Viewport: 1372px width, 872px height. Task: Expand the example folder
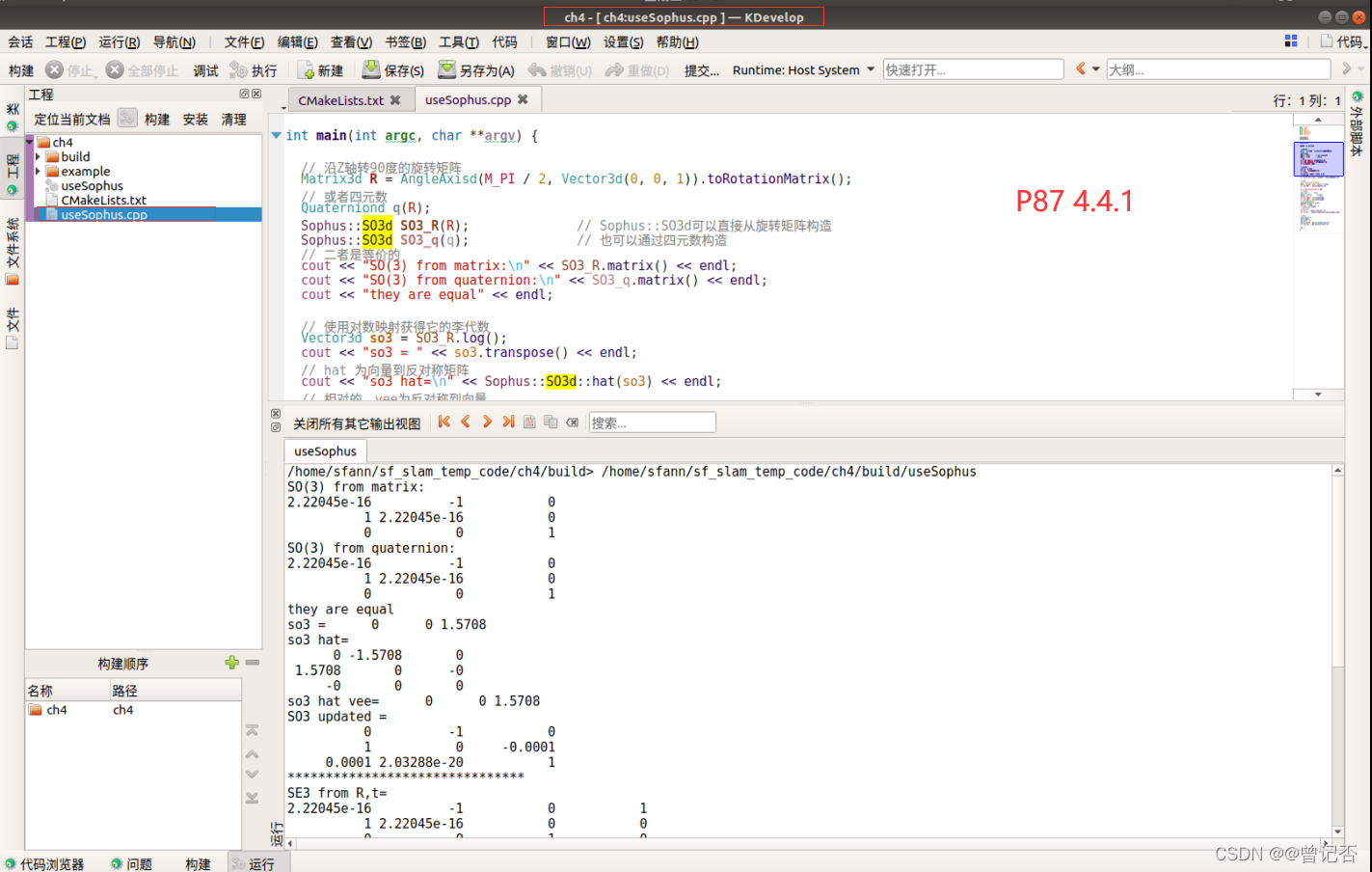(39, 171)
